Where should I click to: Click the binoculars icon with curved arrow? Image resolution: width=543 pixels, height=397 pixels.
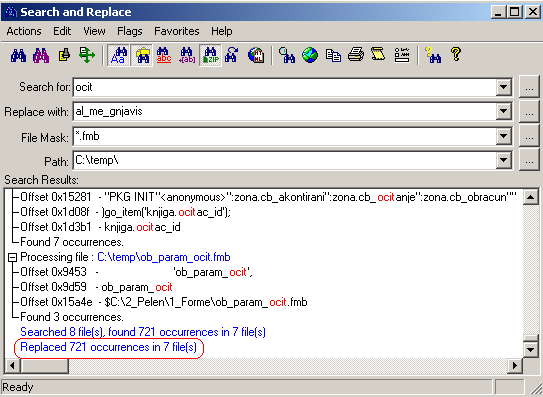[232, 55]
